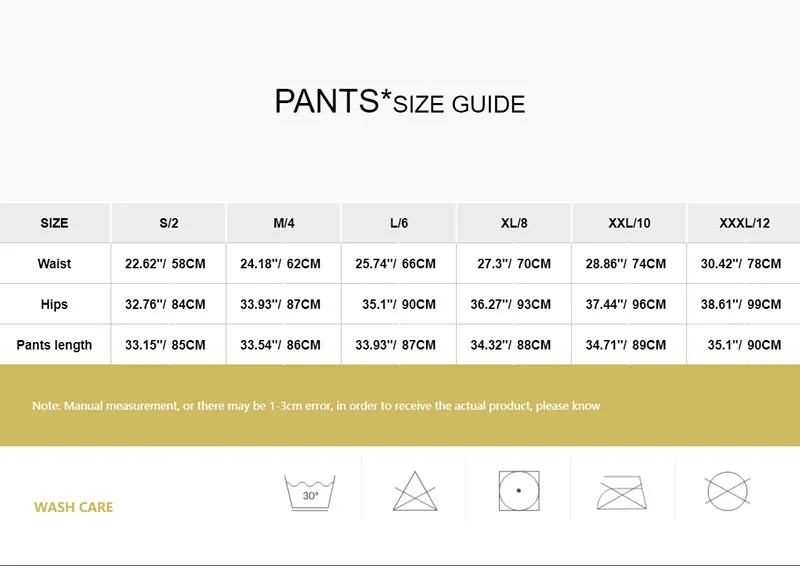Select the XL/8 size column header
800x566 pixels.
click(514, 223)
